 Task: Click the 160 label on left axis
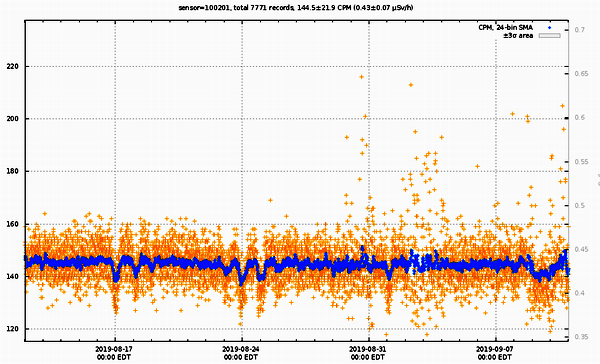12,224
